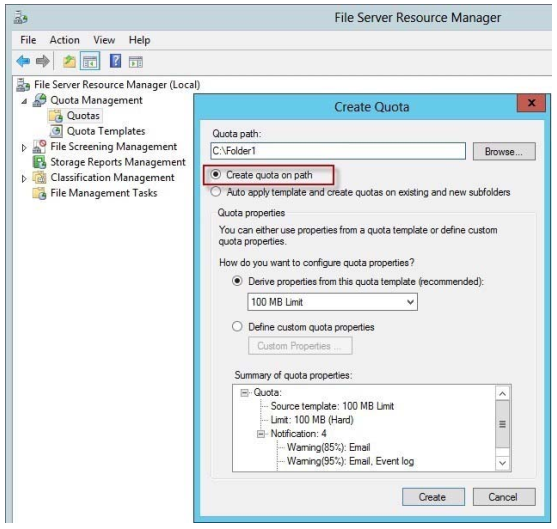Click the Quota Templates icon
557x529 pixels.
pos(56,131)
